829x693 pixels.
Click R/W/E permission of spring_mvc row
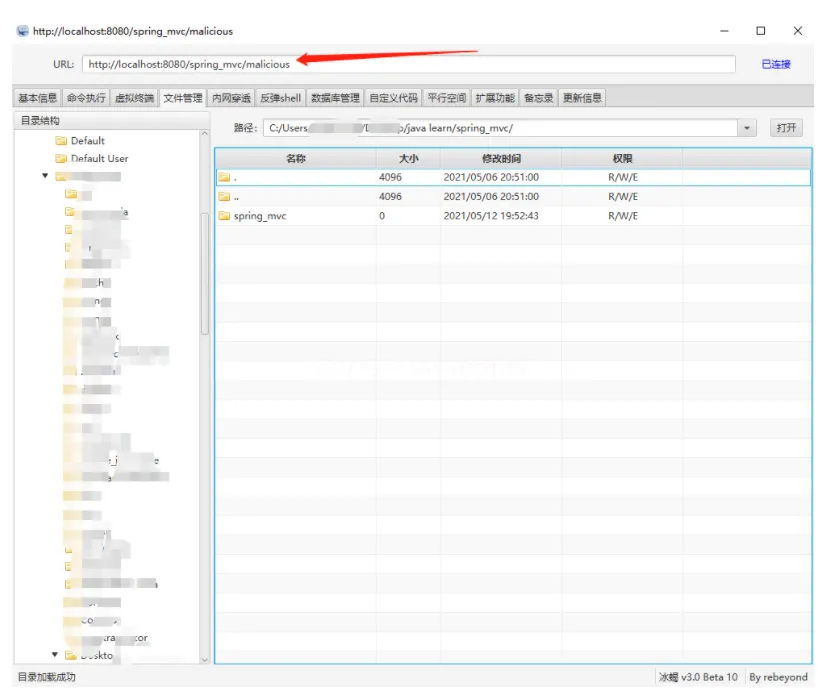(623, 216)
